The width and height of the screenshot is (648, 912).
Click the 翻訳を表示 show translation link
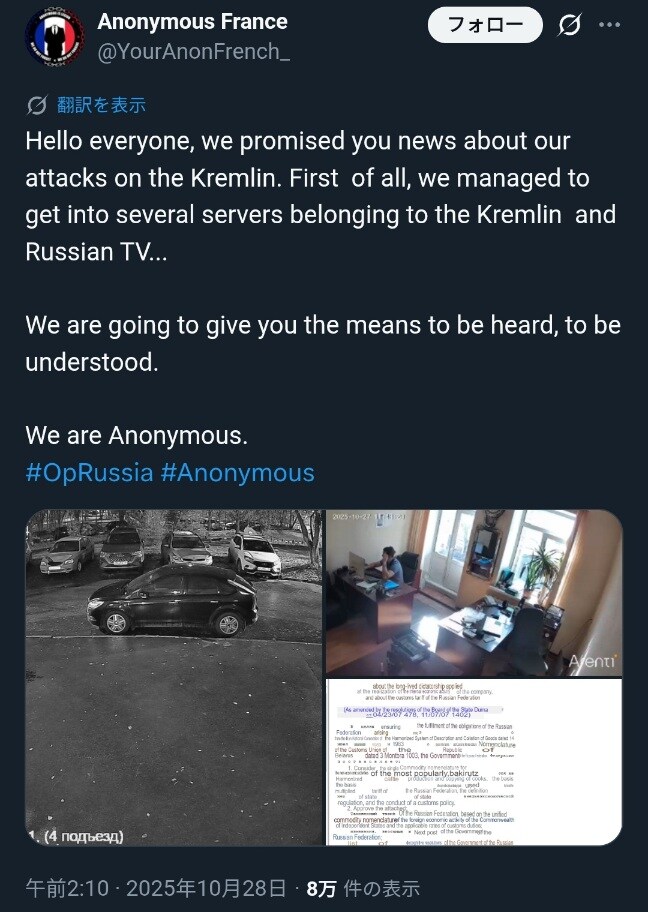click(101, 105)
